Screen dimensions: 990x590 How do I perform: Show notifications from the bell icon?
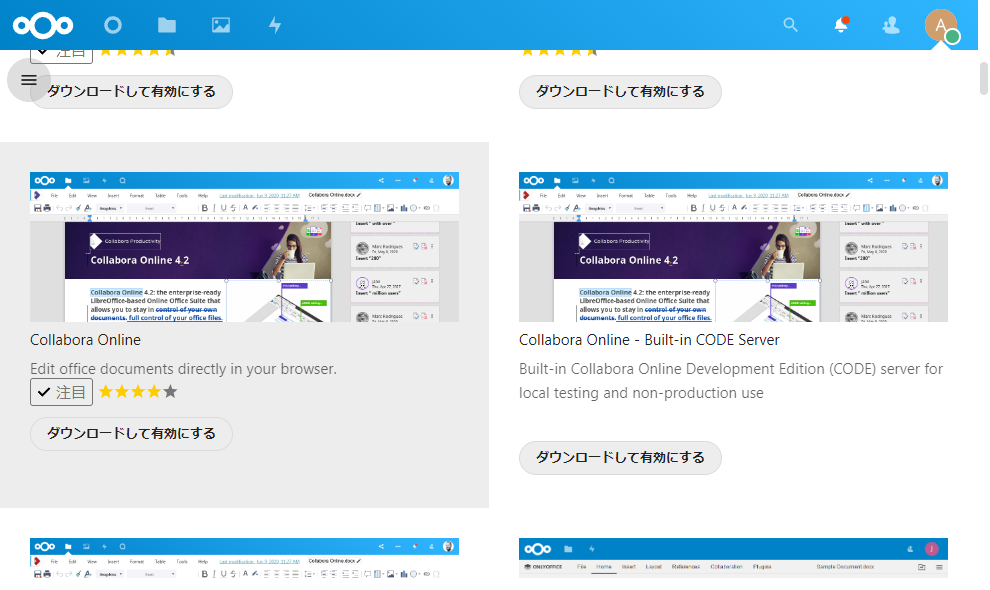coord(841,25)
